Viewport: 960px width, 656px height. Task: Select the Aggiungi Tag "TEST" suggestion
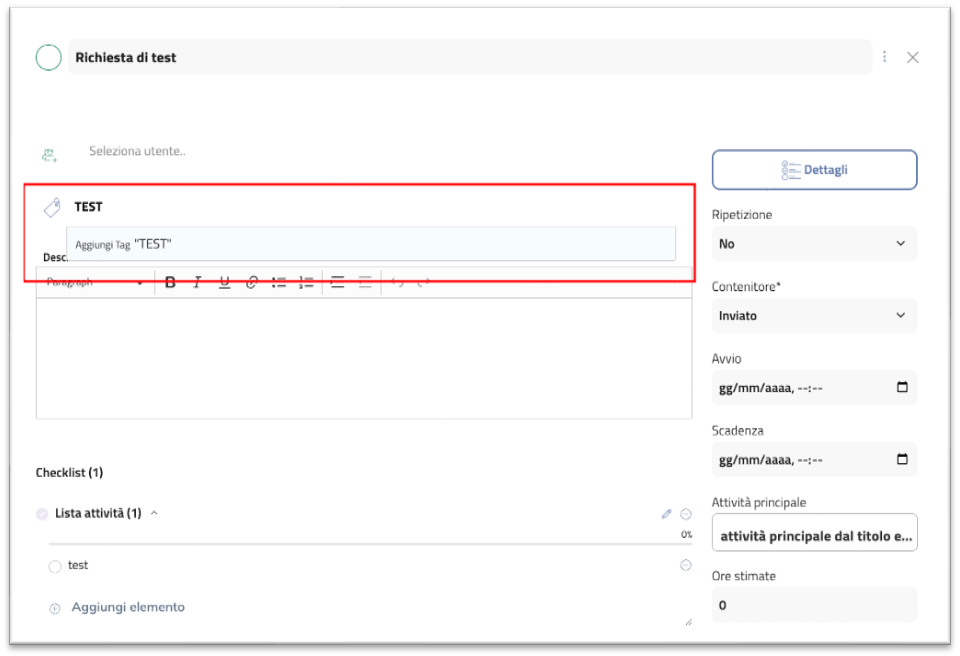370,244
